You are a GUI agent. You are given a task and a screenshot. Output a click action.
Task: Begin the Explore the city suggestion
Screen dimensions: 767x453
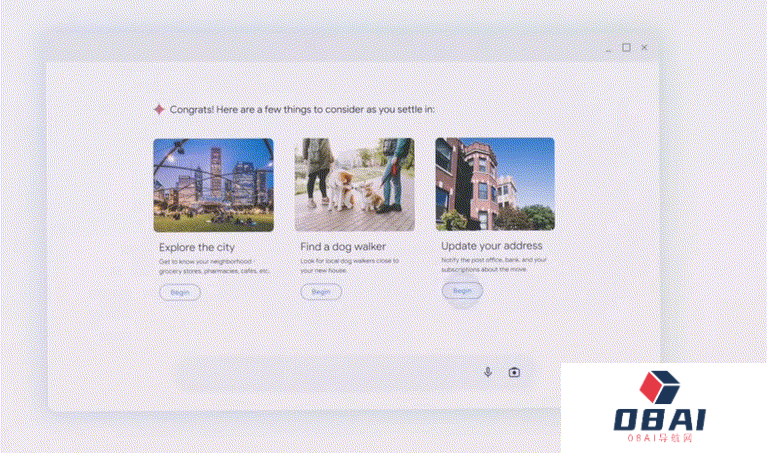click(x=180, y=293)
